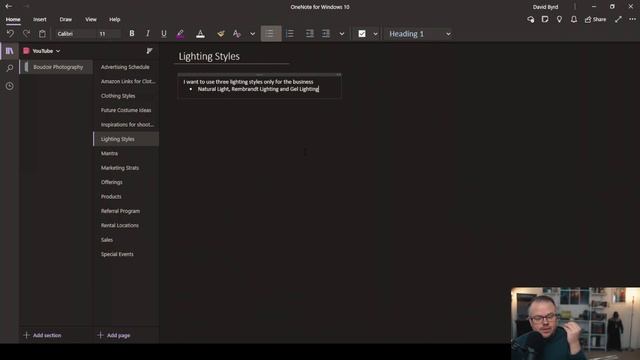Click the David Byrd account name

tap(545, 7)
